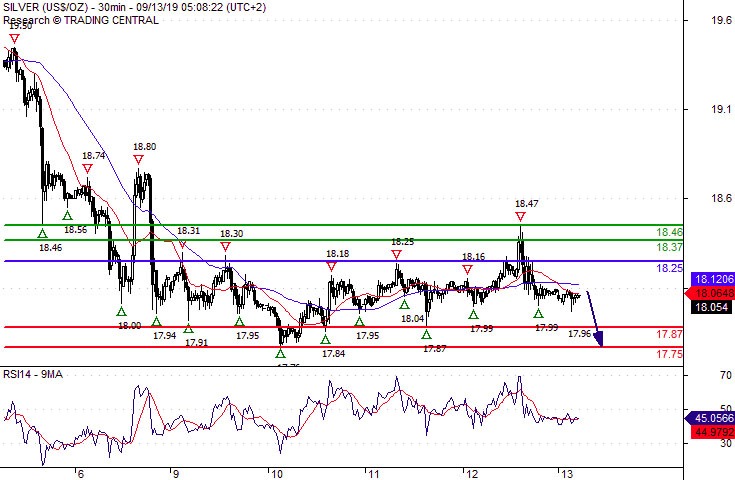Click the 17.91 swing low label
This screenshot has height=480, width=735.
196,343
